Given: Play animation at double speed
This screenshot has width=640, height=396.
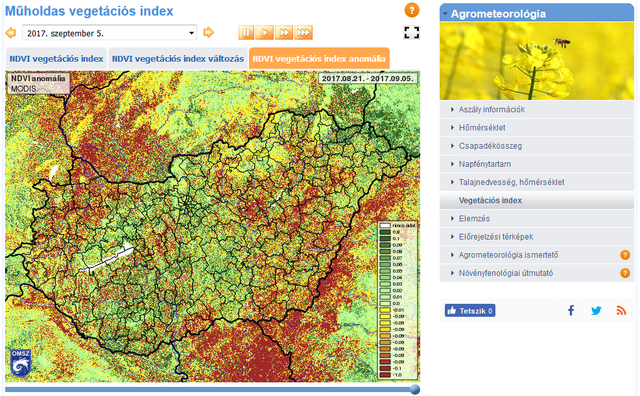Looking at the screenshot, I should (x=284, y=33).
